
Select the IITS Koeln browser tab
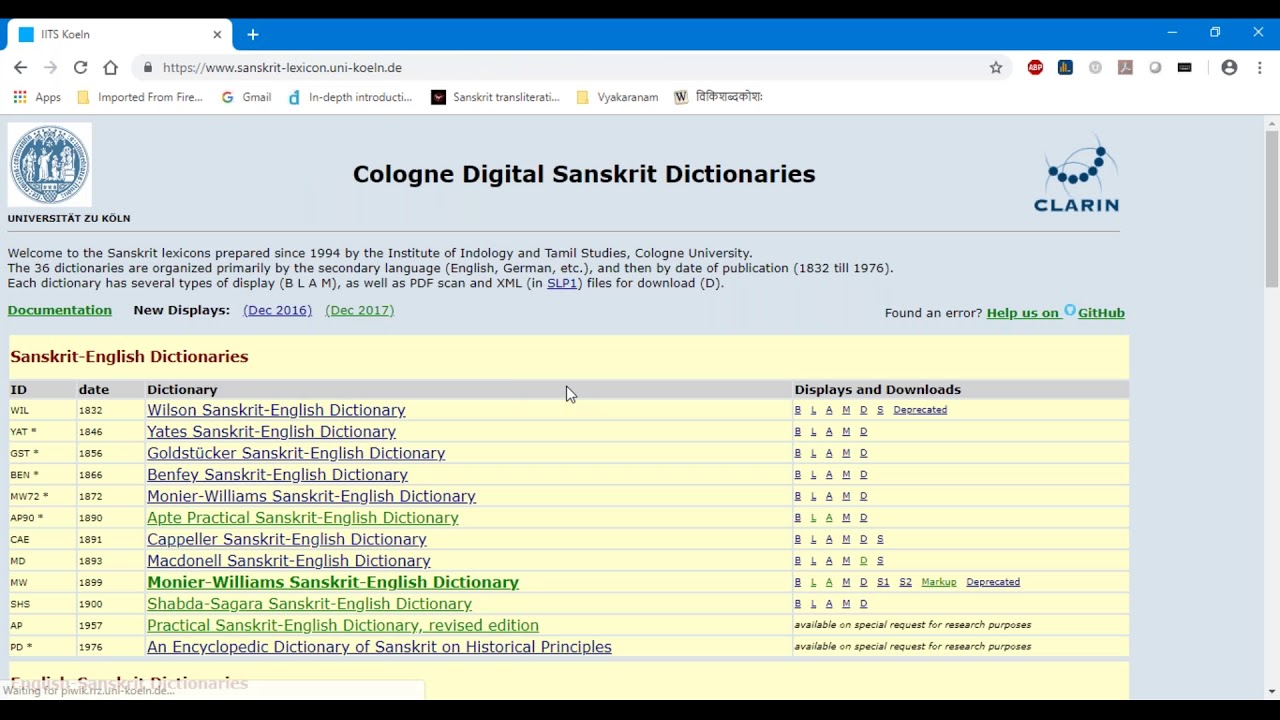click(120, 34)
